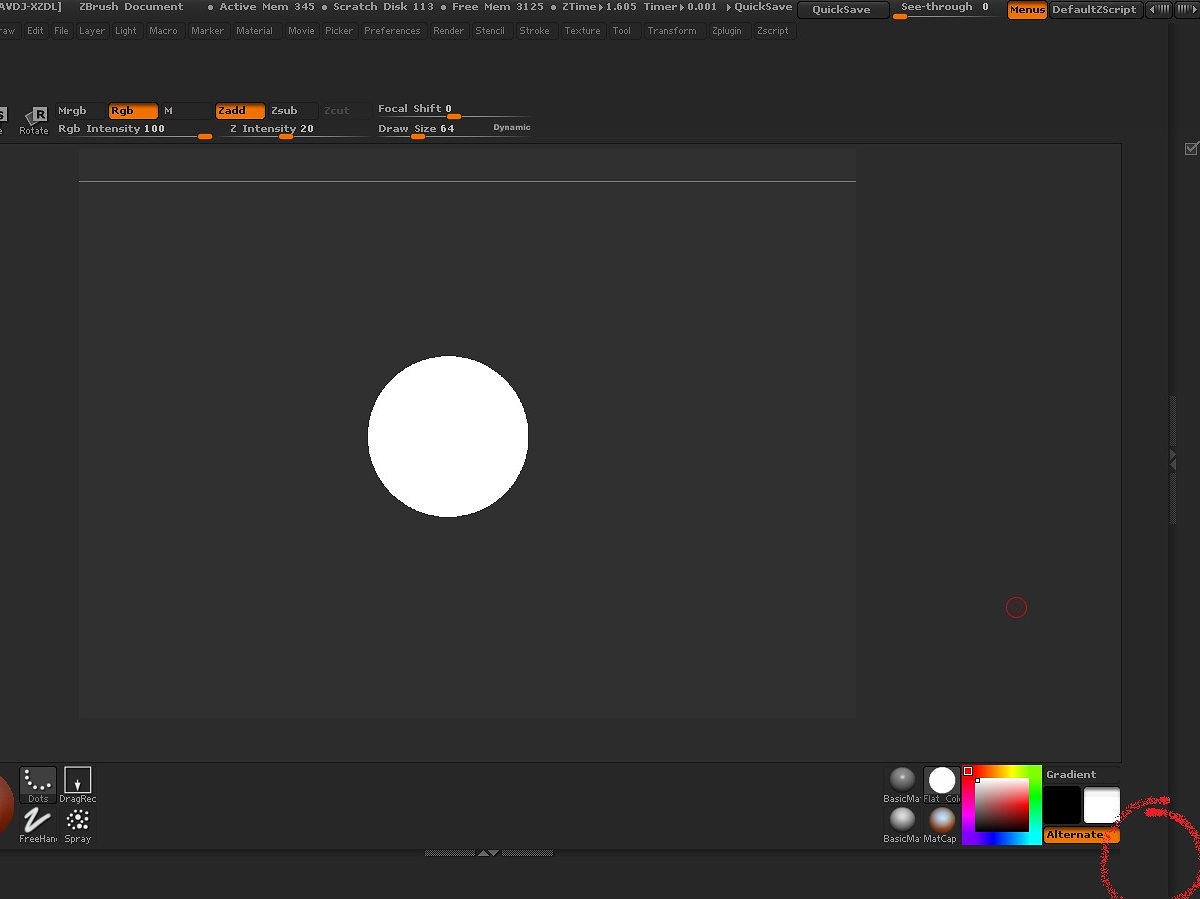Select the white main color swatch
Screen dimensions: 1200x899
click(1102, 805)
